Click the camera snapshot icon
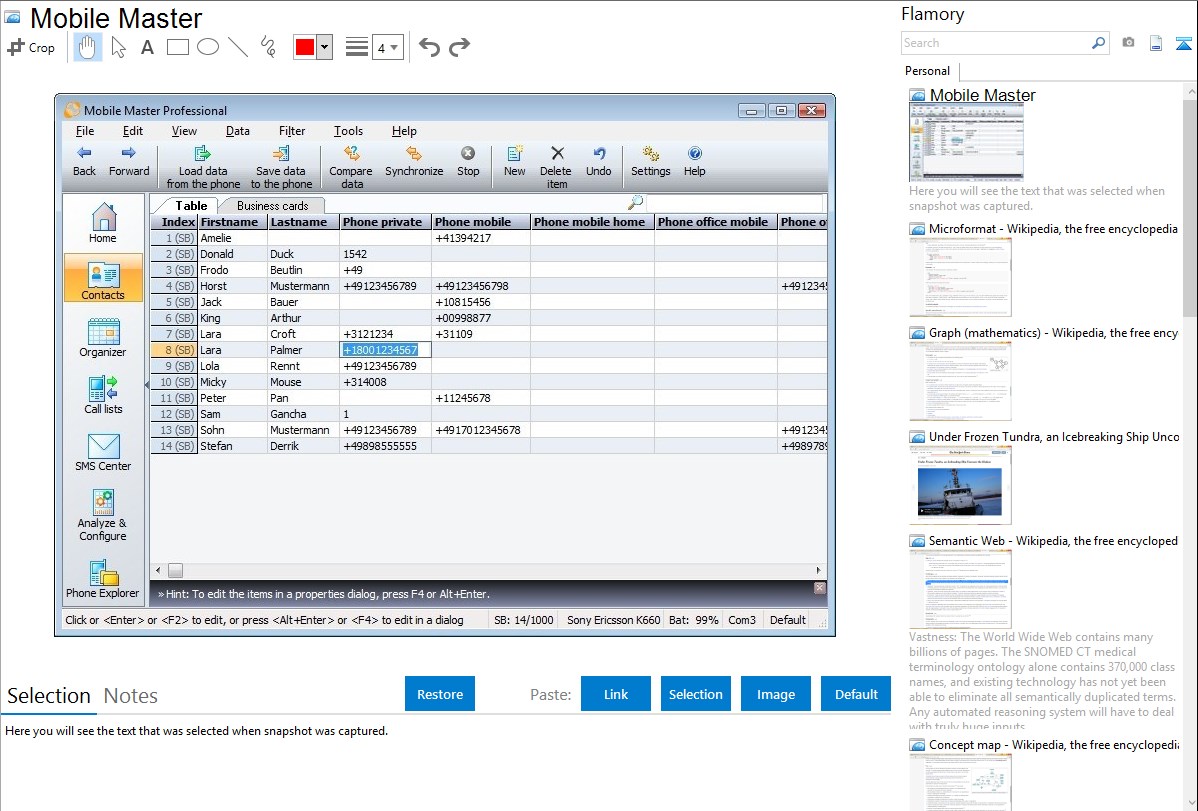The height and width of the screenshot is (811, 1198). click(x=1128, y=43)
